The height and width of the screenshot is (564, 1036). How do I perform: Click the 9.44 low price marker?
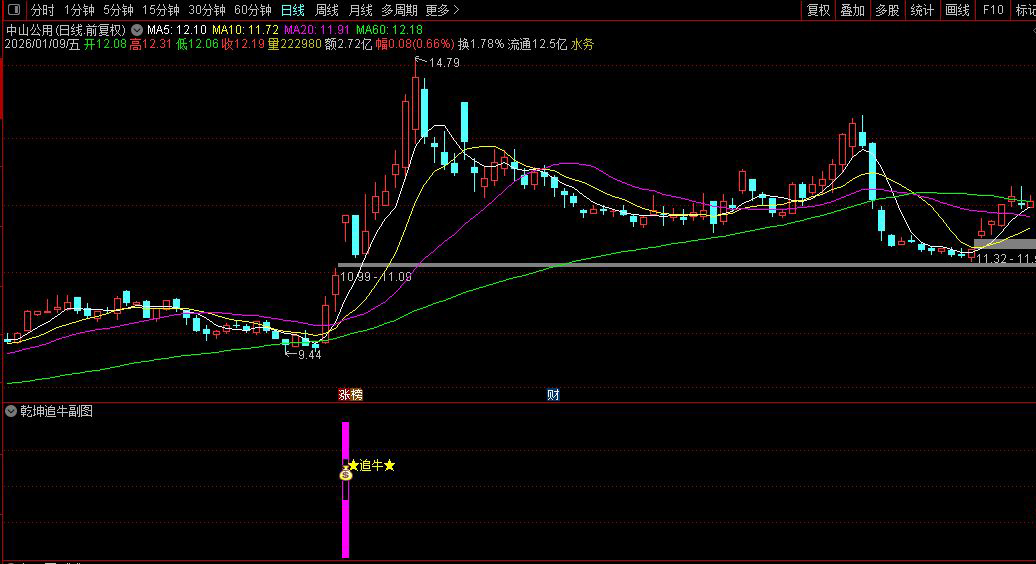309,355
